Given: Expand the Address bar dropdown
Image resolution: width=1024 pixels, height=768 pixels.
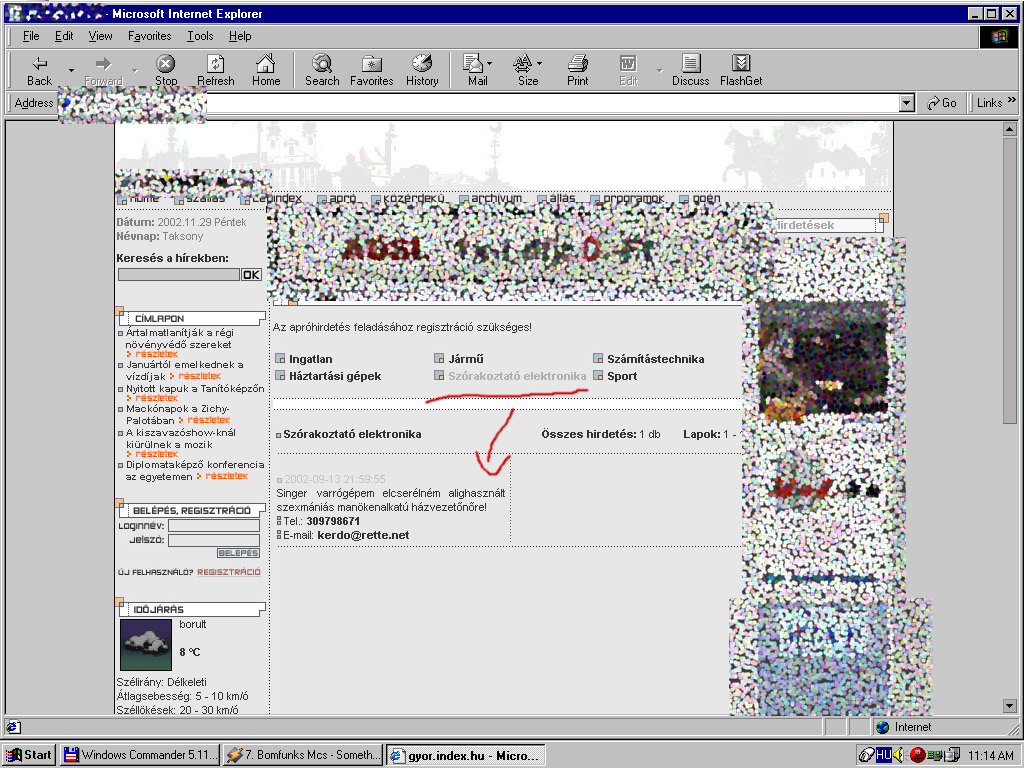Looking at the screenshot, I should (x=907, y=103).
